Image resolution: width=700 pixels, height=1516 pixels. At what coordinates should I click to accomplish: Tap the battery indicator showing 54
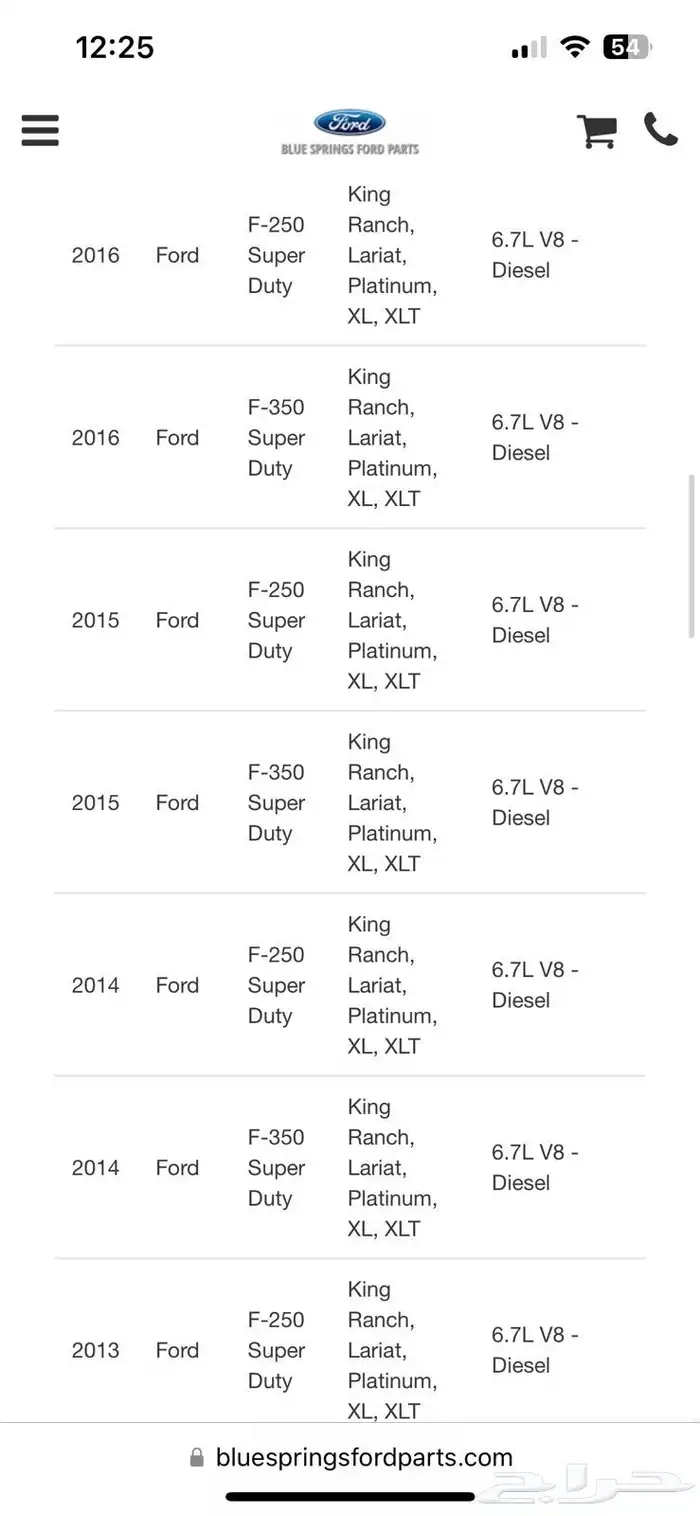[627, 46]
